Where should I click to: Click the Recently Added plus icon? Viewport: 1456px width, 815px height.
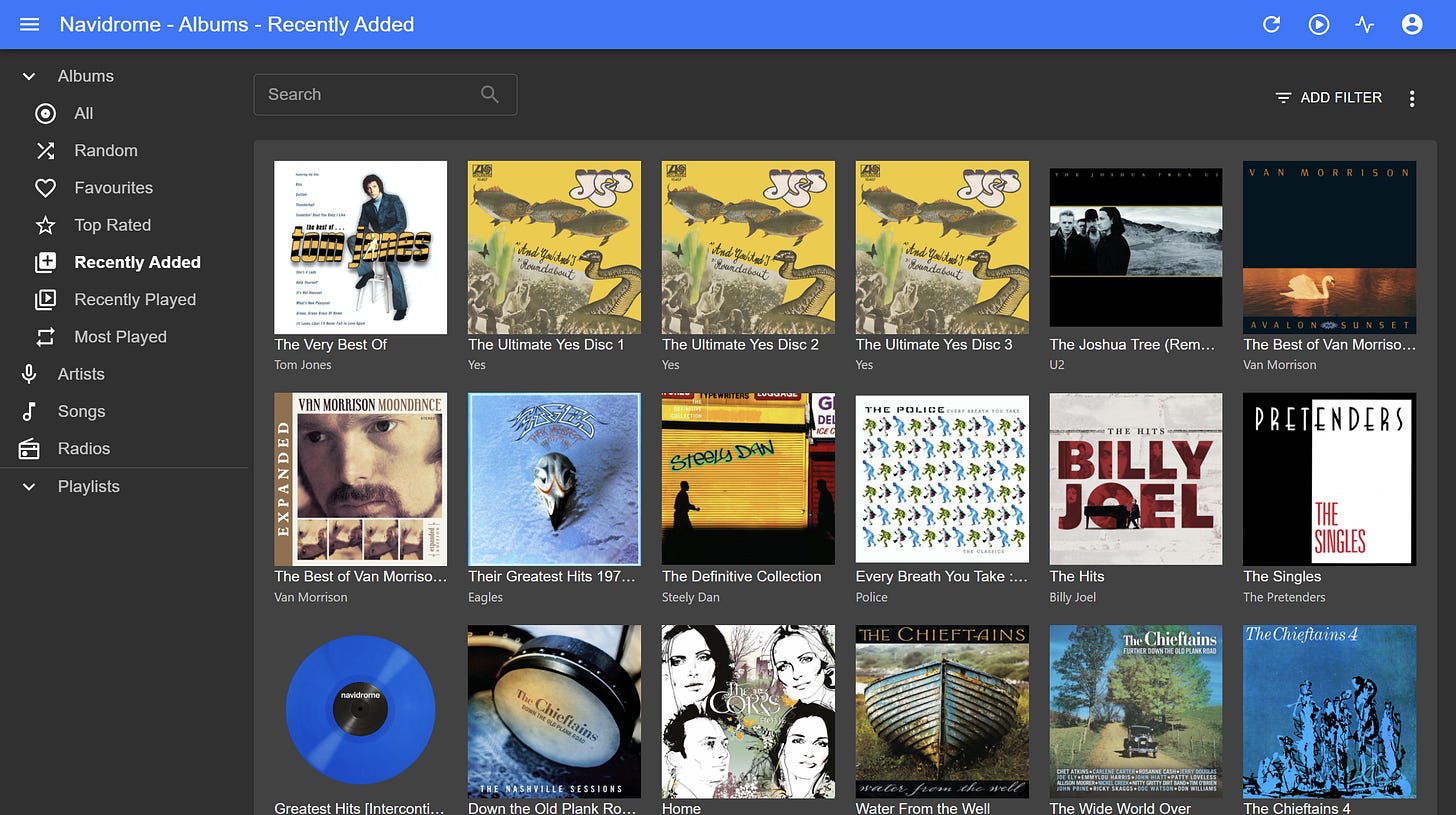tap(45, 262)
